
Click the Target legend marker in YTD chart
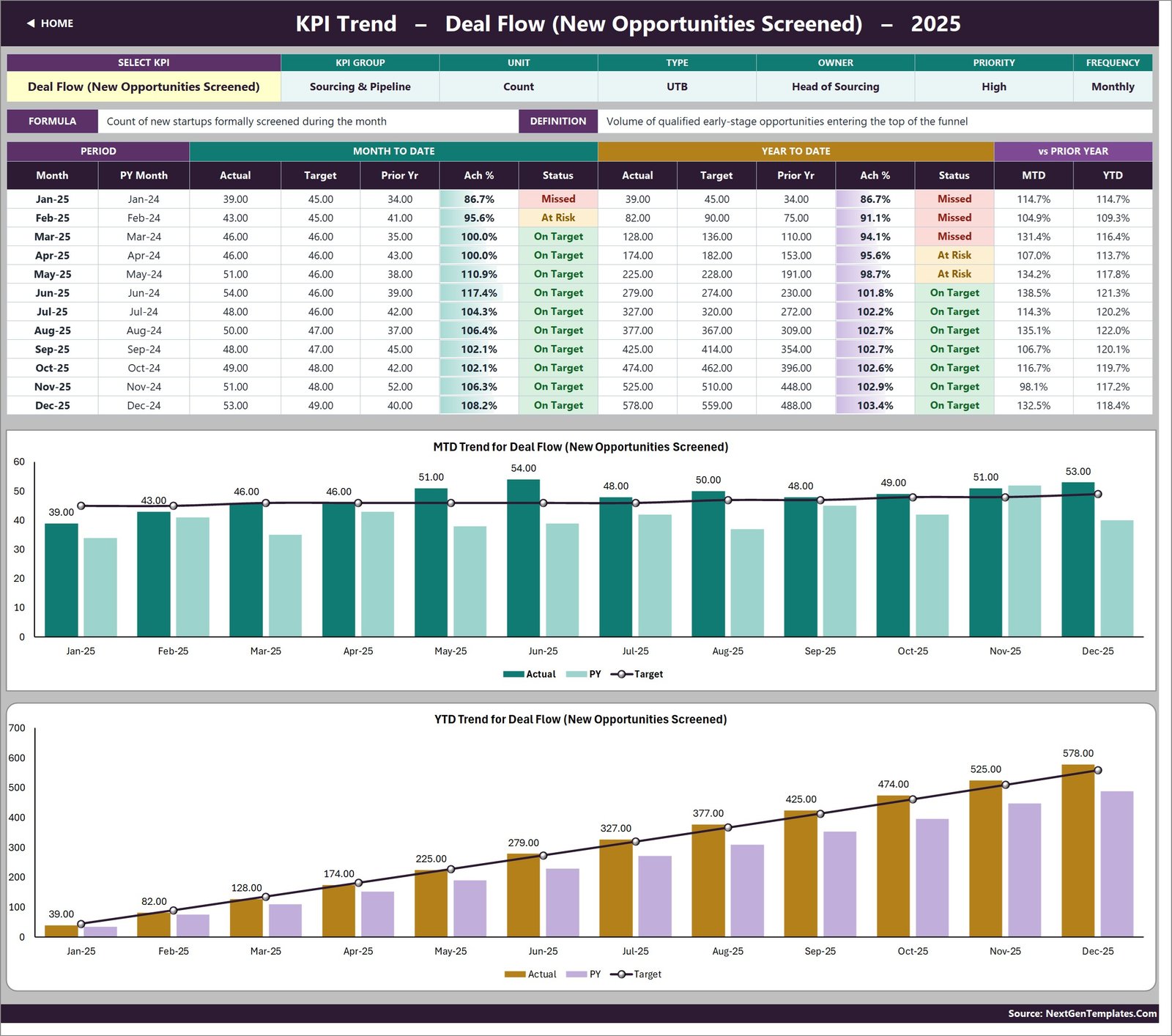[621, 974]
